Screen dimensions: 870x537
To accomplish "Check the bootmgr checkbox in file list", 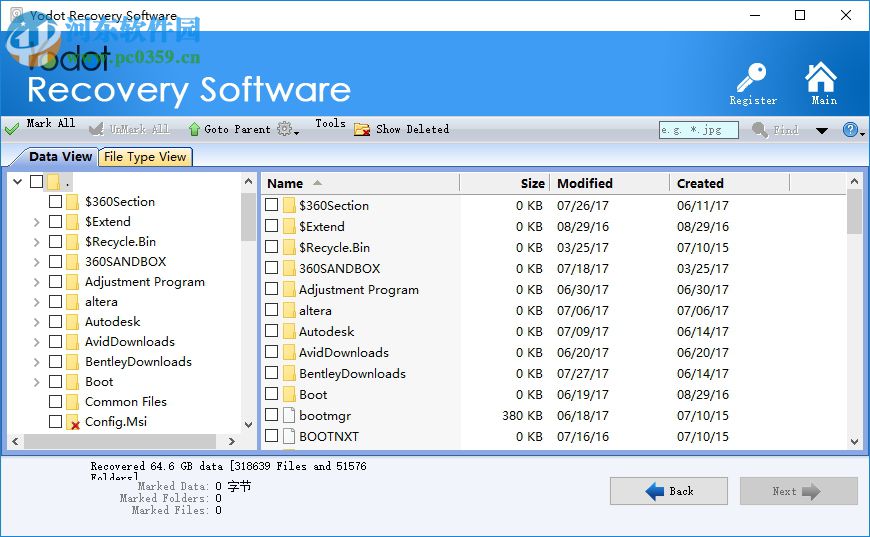I will coord(271,414).
